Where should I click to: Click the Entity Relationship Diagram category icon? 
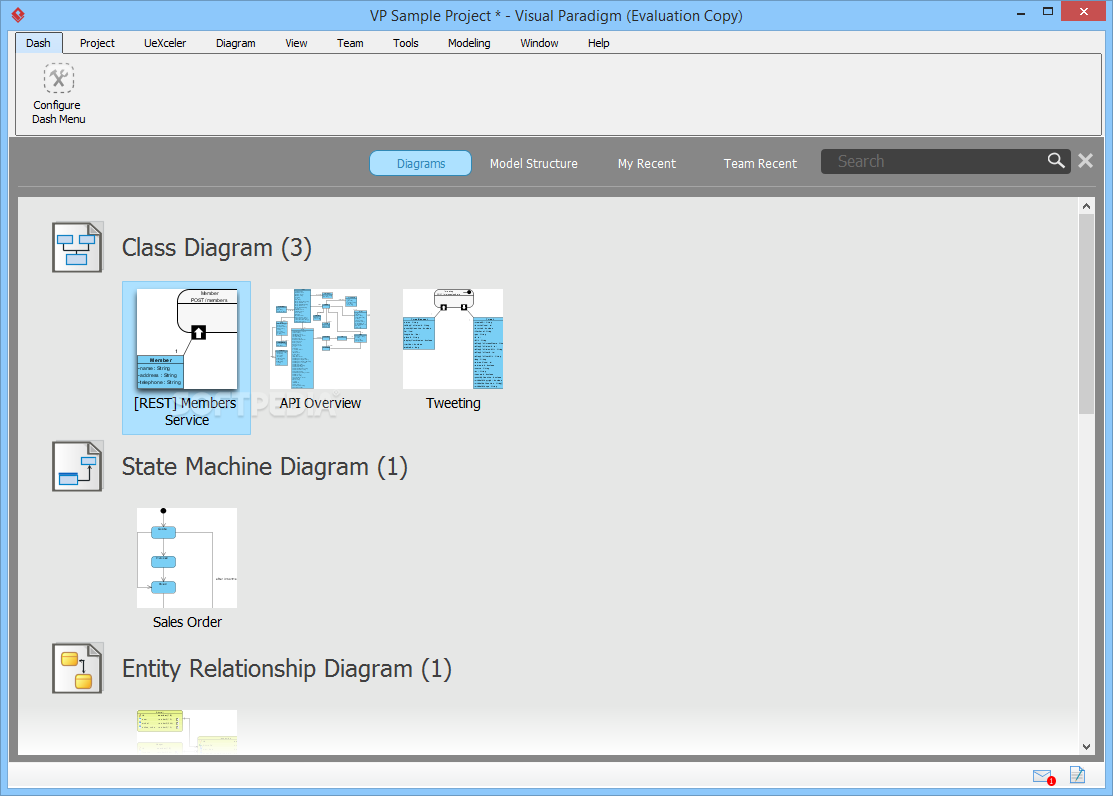pyautogui.click(x=77, y=668)
